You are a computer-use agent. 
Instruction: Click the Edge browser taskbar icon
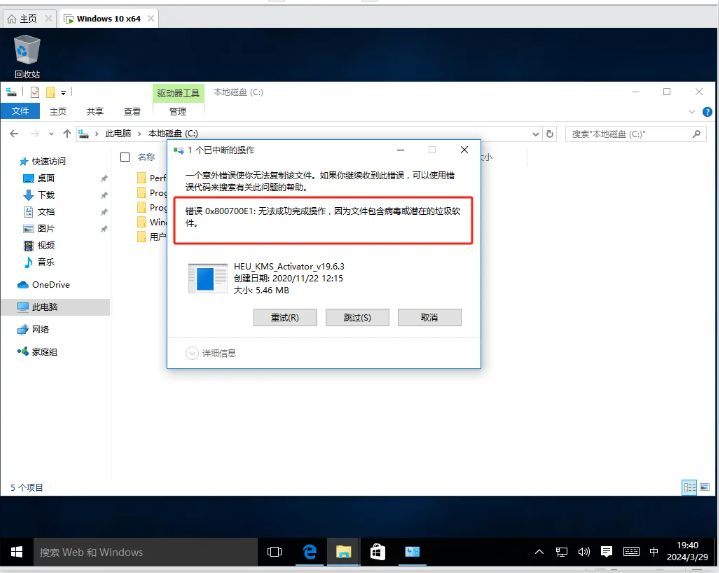[x=310, y=551]
